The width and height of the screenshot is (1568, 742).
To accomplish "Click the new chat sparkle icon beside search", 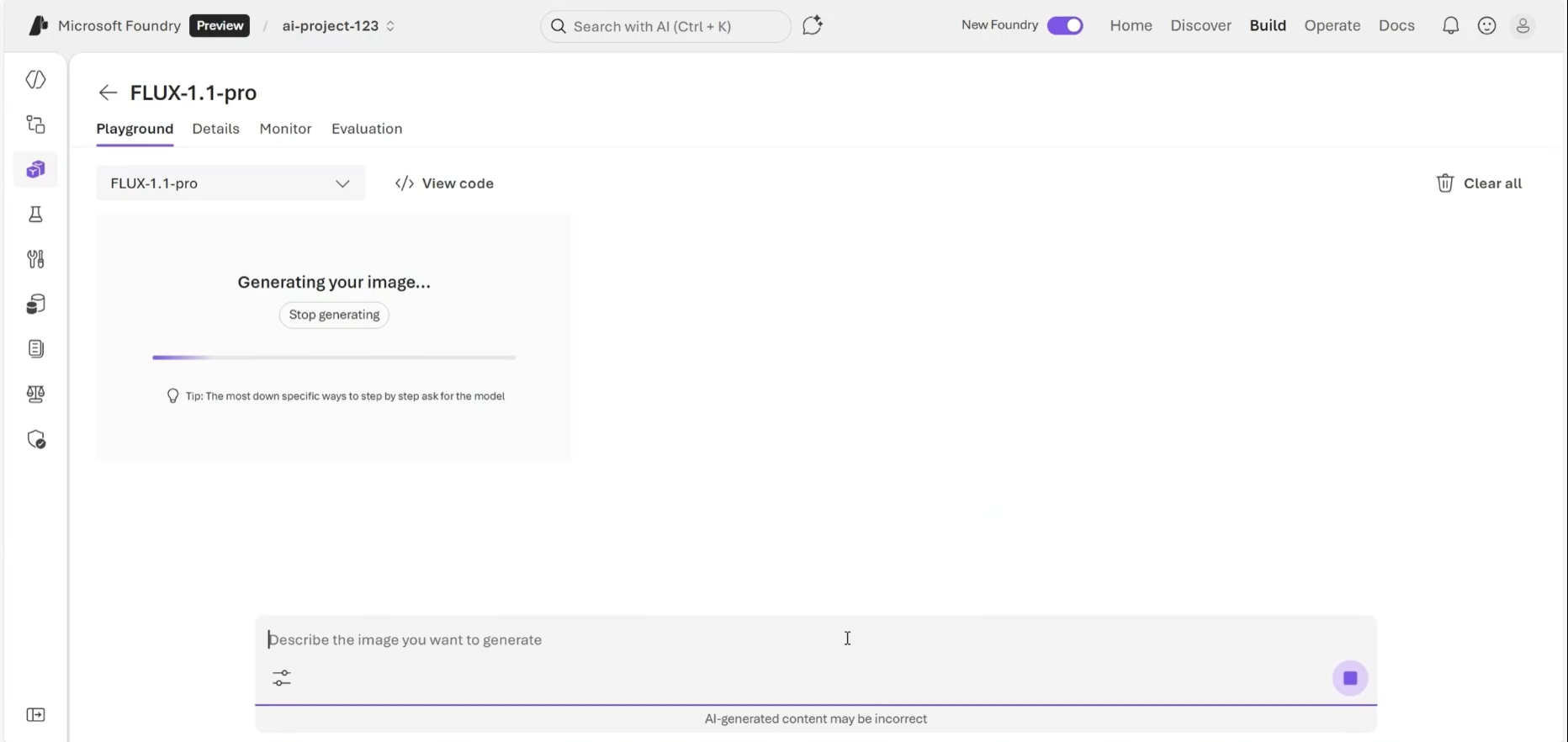I will point(813,26).
